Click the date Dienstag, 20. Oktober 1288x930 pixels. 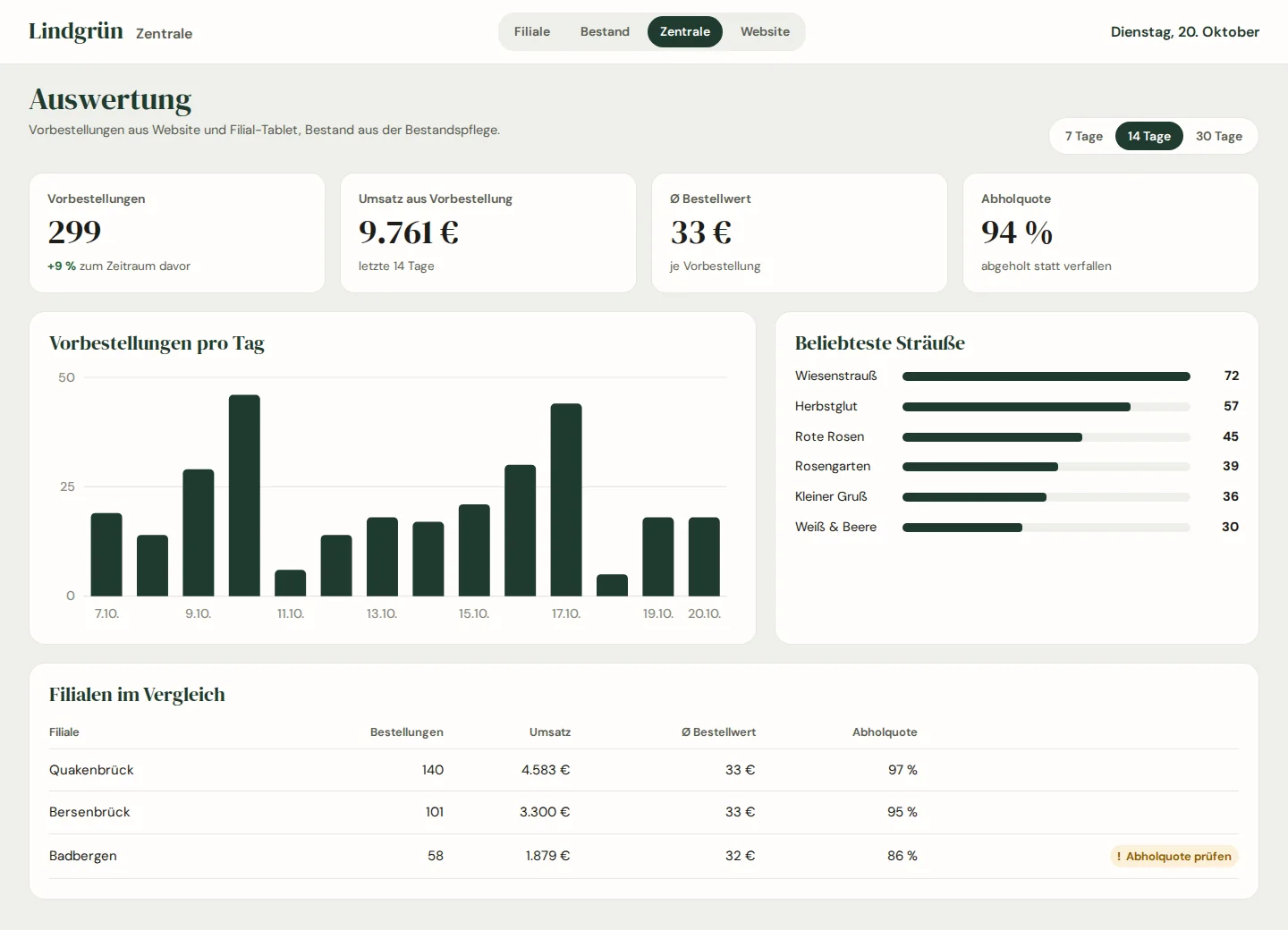click(1185, 31)
